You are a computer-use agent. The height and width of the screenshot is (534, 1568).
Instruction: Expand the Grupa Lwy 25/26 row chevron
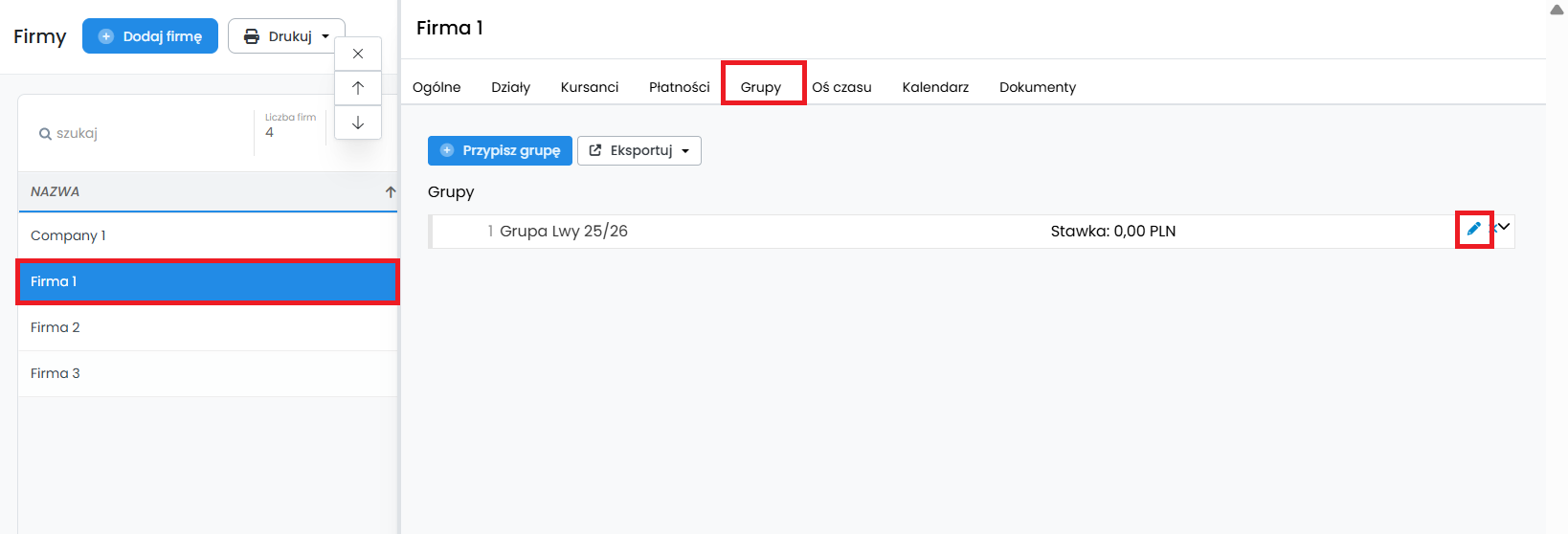coord(1504,227)
